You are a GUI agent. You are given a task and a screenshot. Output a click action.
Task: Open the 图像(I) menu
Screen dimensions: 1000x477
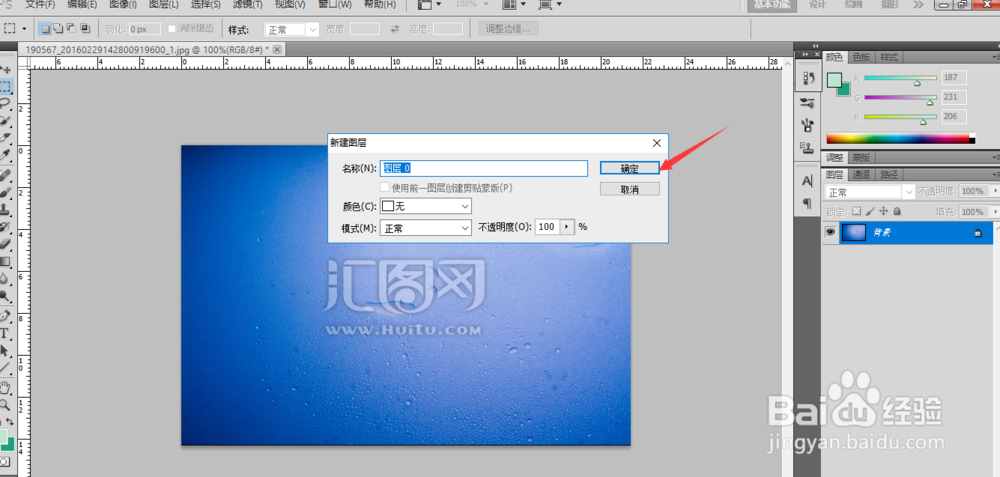tap(122, 4)
